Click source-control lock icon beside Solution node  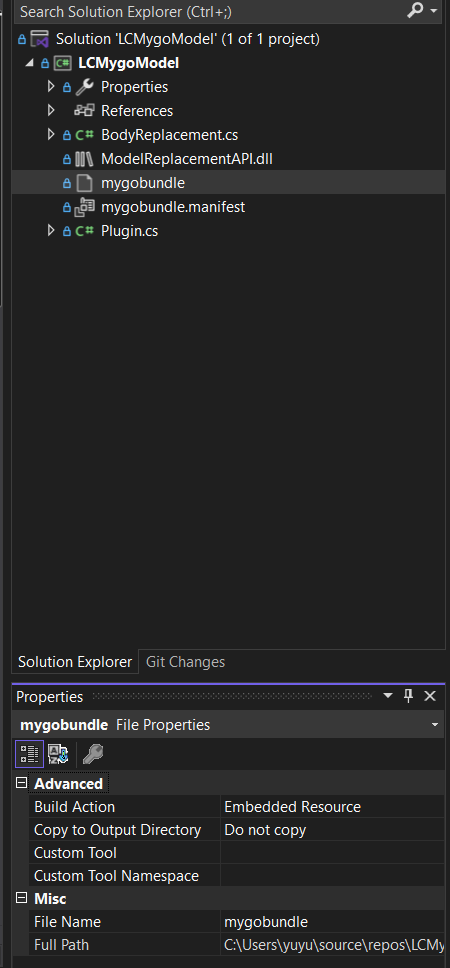point(22,40)
